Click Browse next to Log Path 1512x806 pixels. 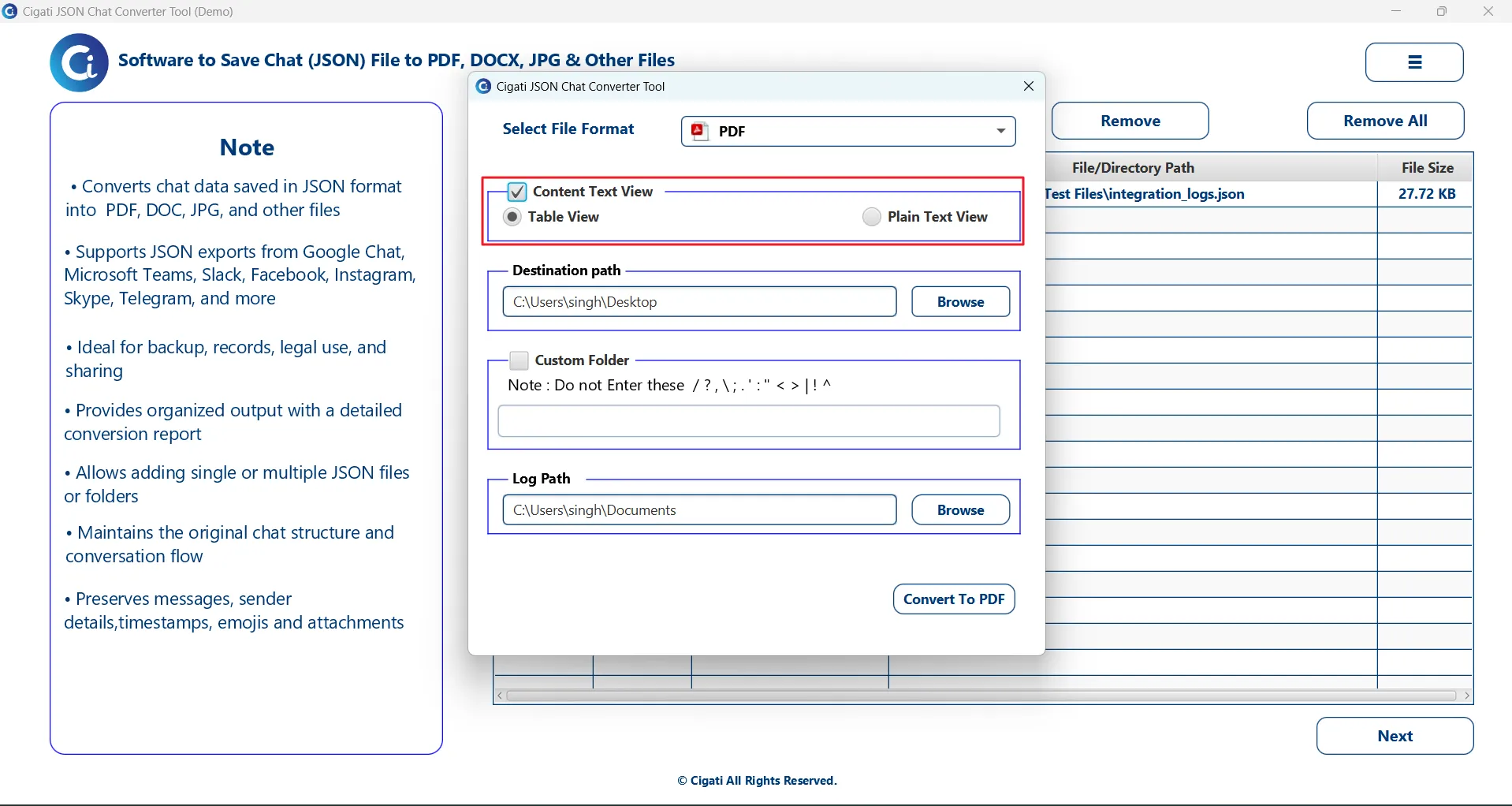(x=960, y=510)
